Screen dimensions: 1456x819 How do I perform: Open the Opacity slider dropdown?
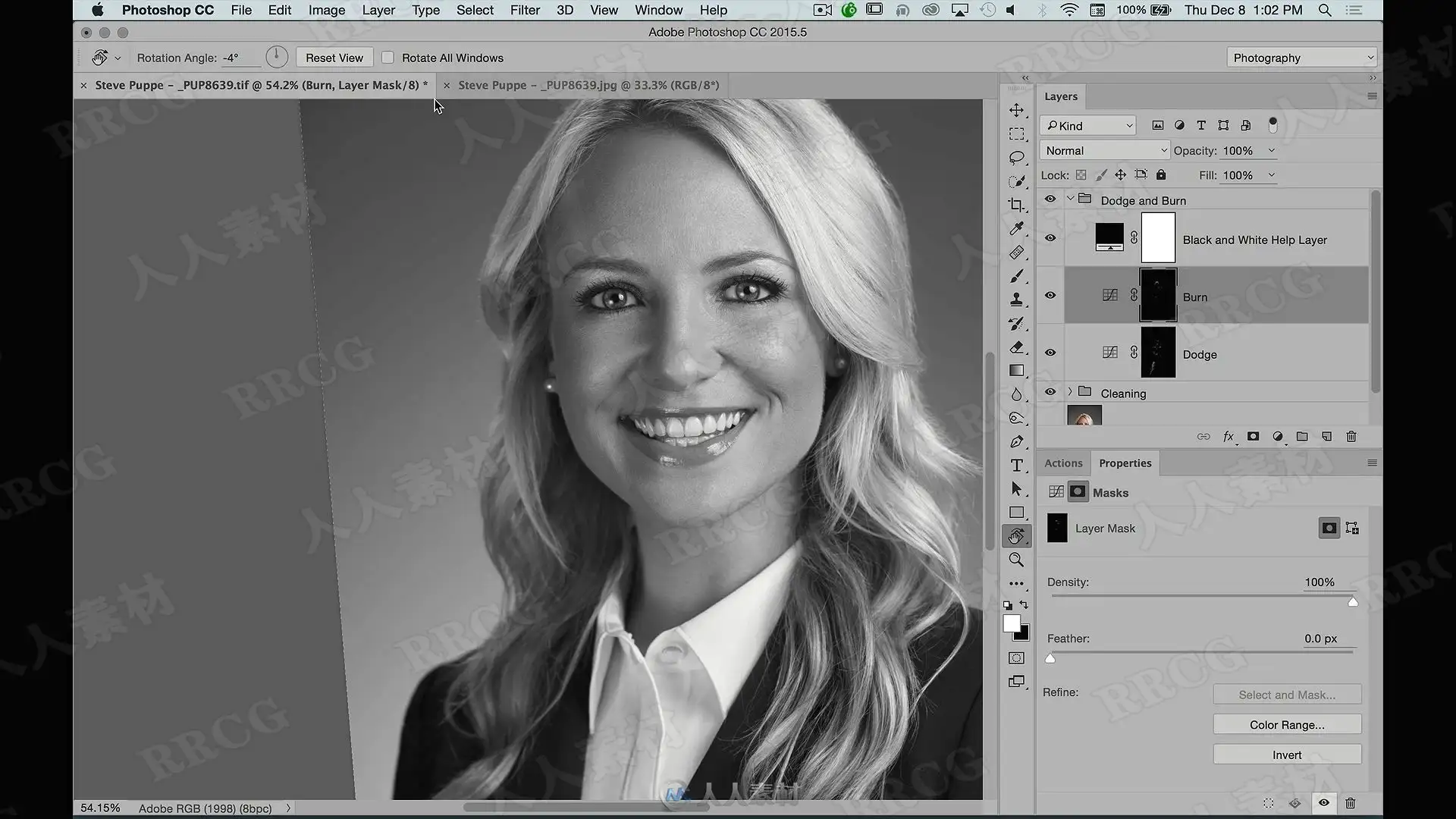pos(1272,151)
